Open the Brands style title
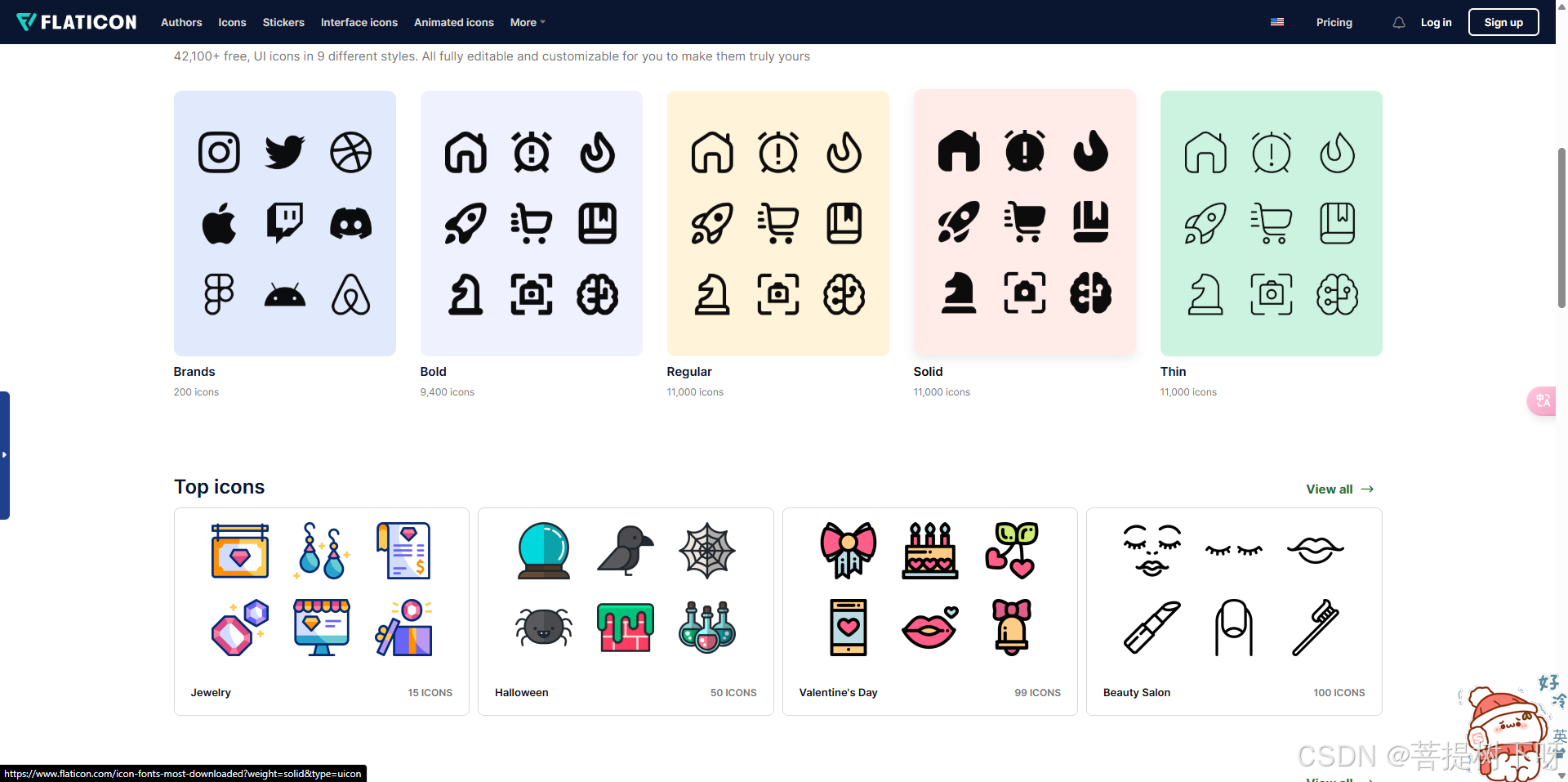The image size is (1568, 782). point(194,371)
